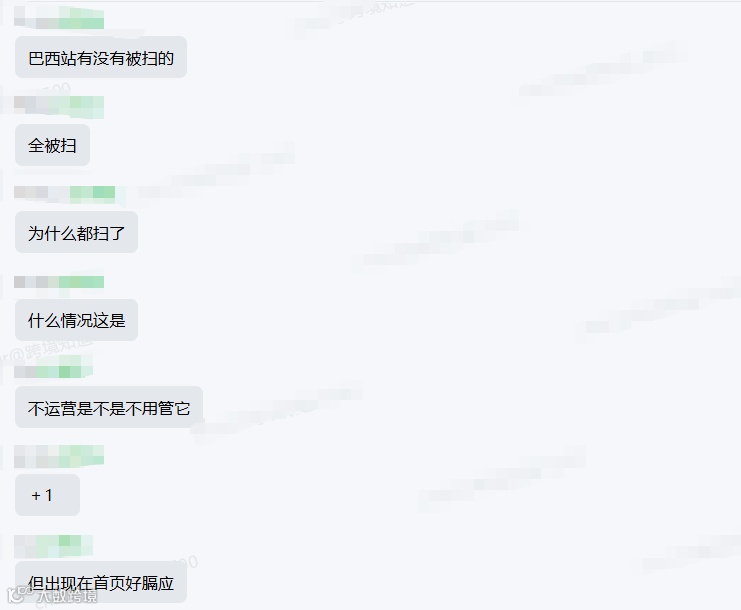Open sender name above '但出现在首页好膈应'
The image size is (741, 610).
(53, 546)
